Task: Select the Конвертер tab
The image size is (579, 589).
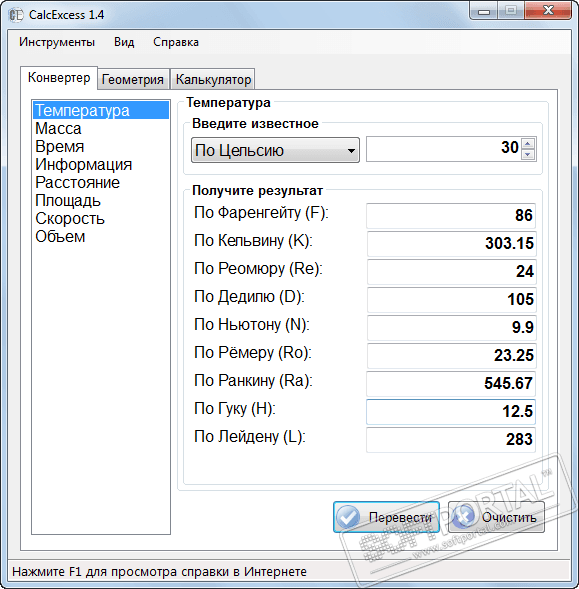Action: (59, 78)
